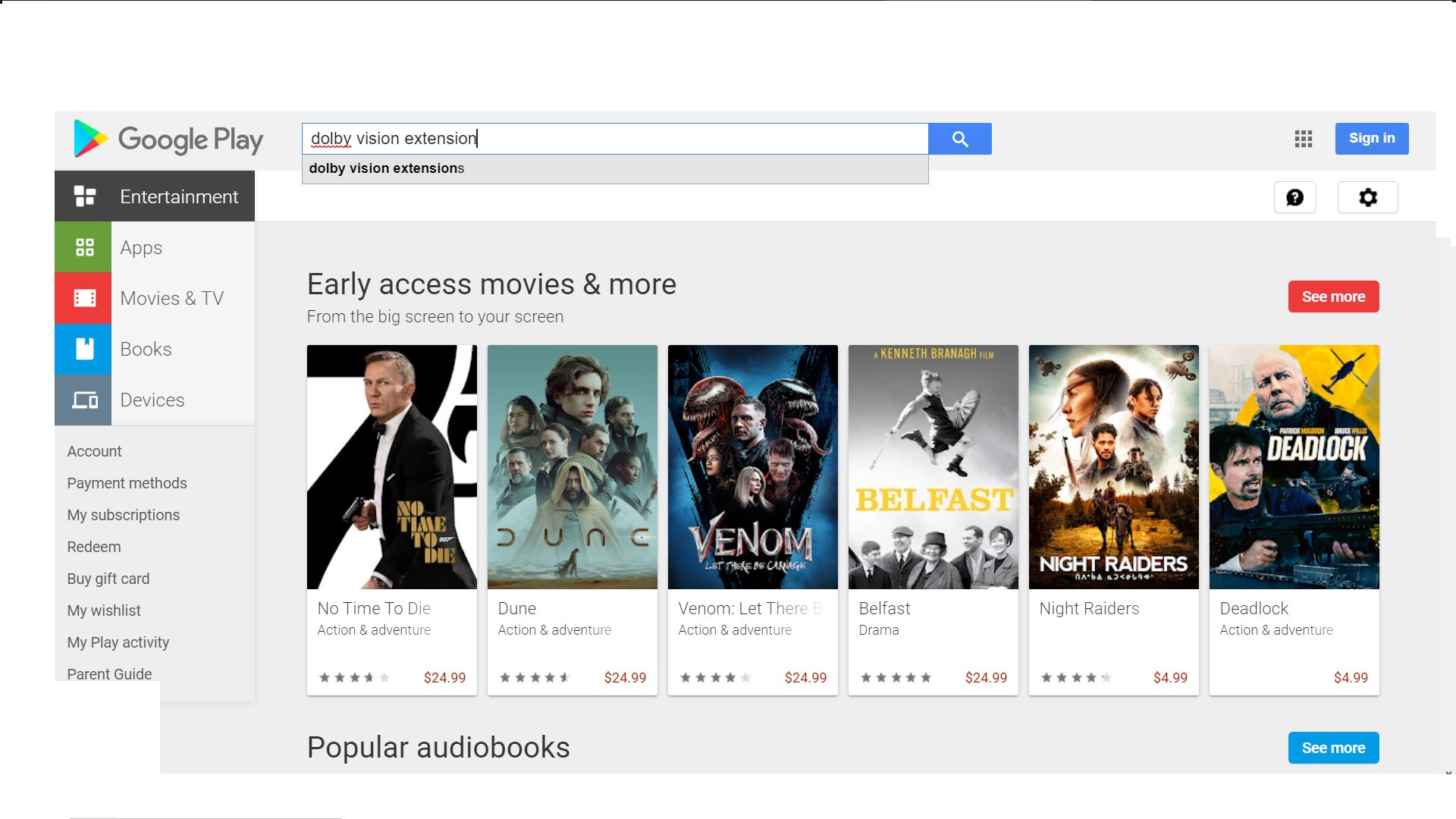Click the green Apps icon

83,247
